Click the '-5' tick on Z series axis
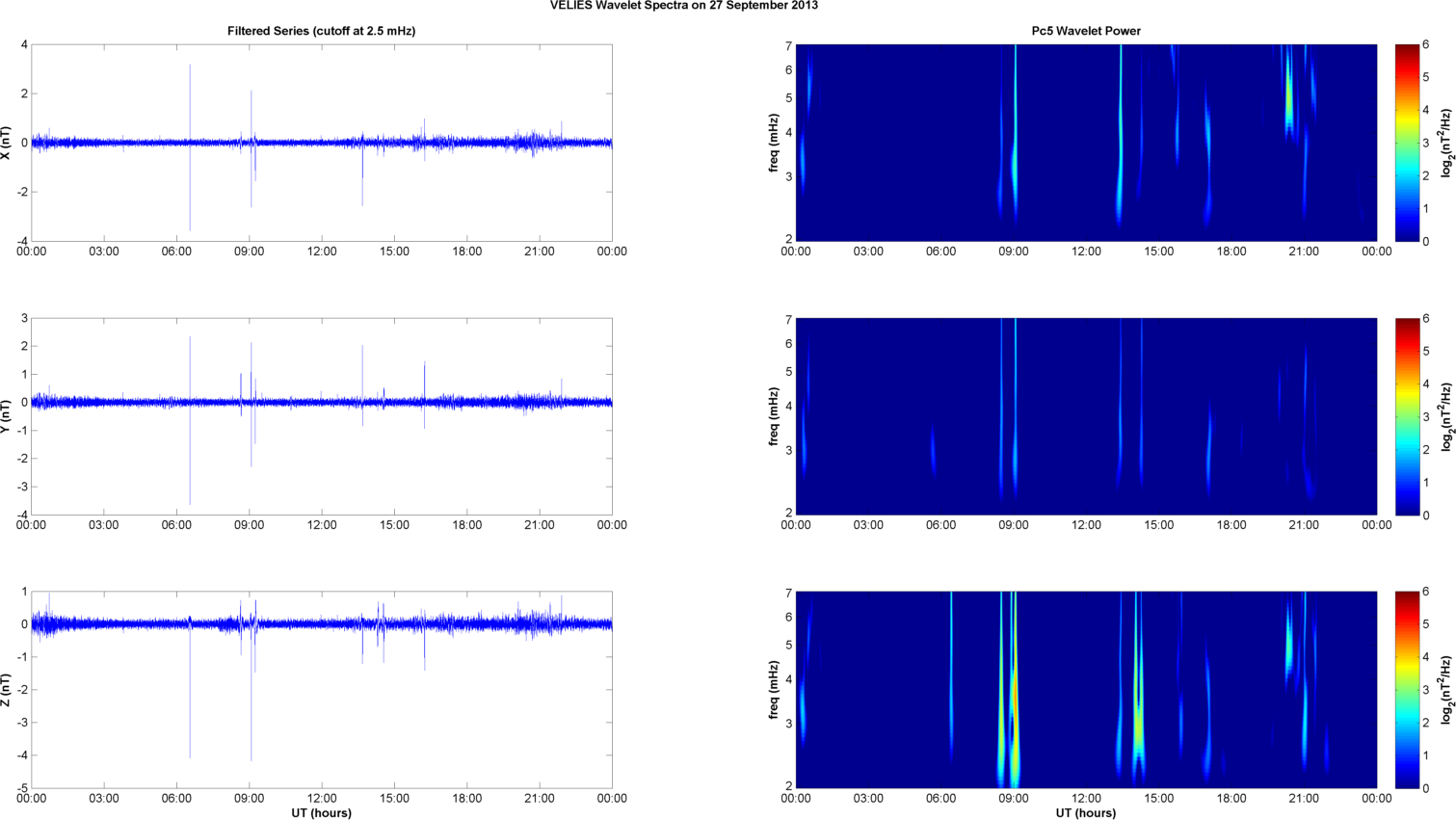Screen dimensions: 1456x820 (21, 788)
